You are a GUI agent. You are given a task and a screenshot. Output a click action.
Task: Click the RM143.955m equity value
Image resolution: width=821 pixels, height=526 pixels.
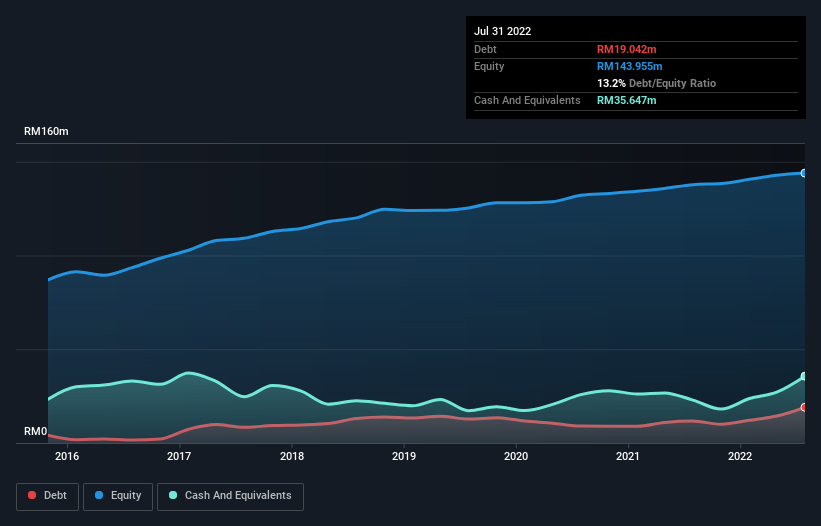pyautogui.click(x=630, y=66)
